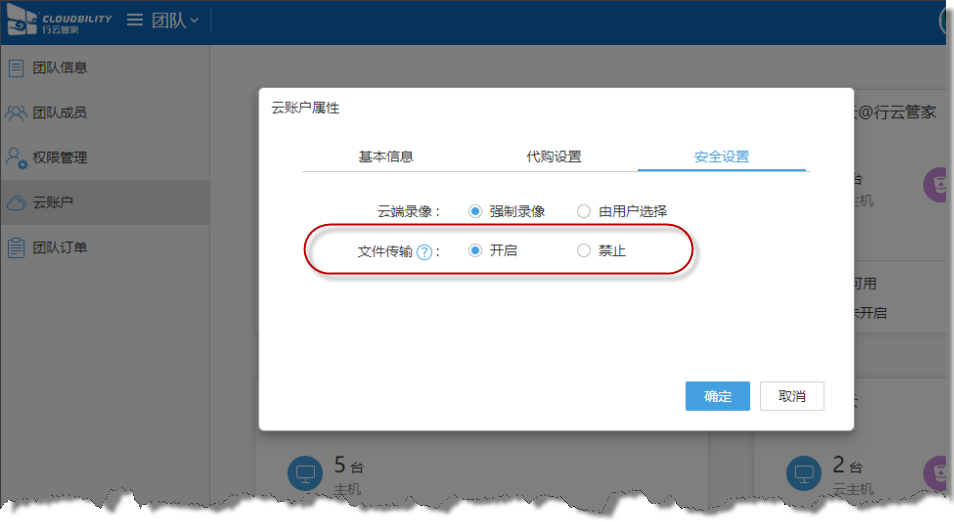
Task: Select 强制录像 radio option
Action: tap(475, 211)
